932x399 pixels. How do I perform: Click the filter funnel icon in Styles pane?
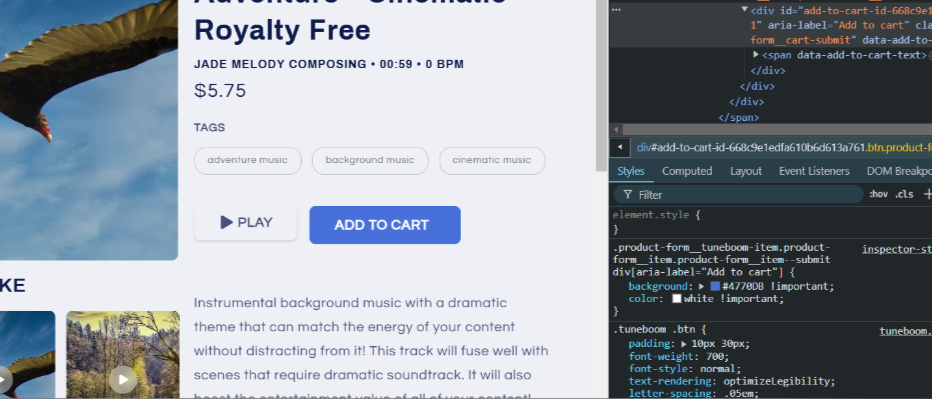tap(627, 194)
